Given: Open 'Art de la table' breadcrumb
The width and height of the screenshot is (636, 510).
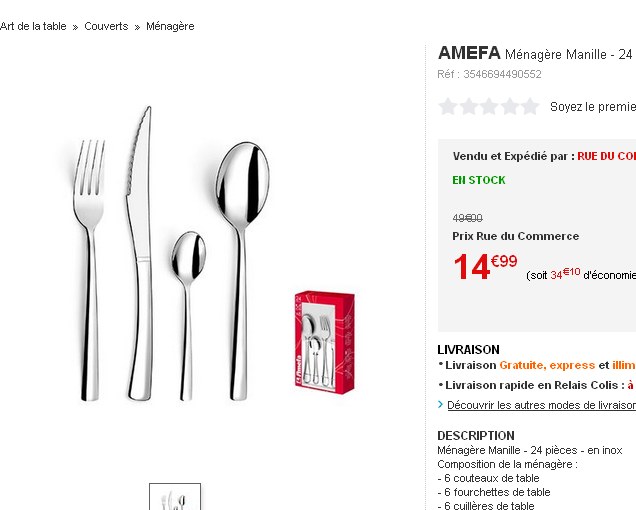Looking at the screenshot, I should [33, 26].
